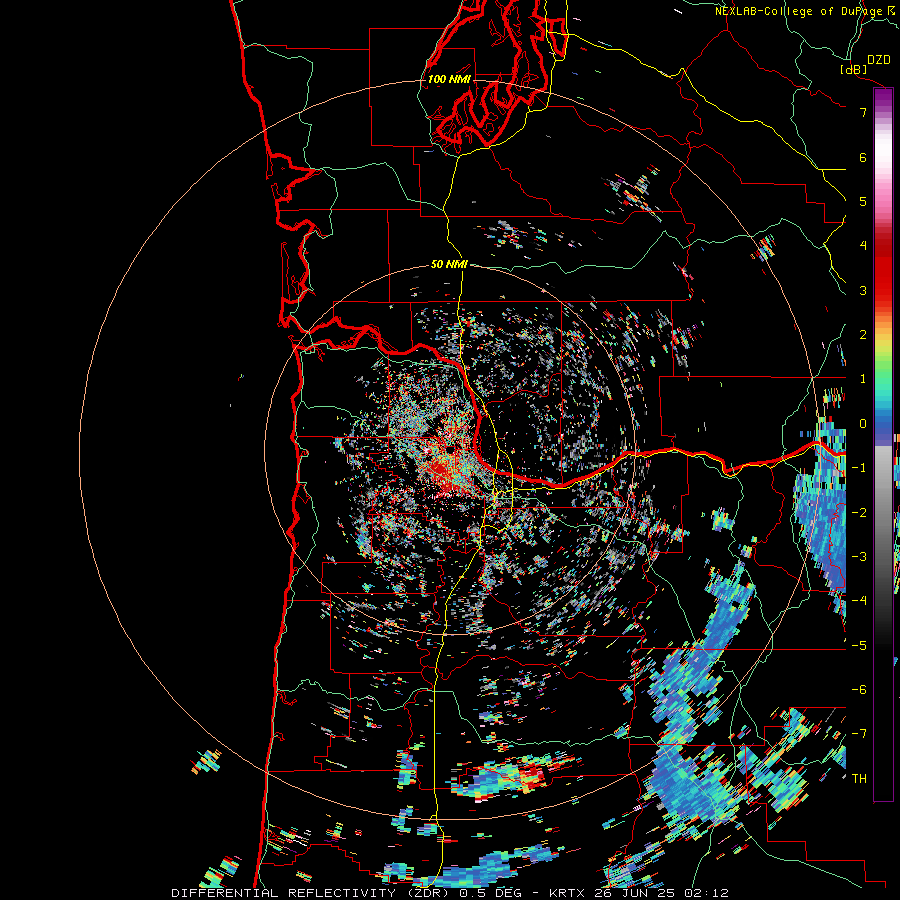Image resolution: width=900 pixels, height=900 pixels.
Task: Click the TH threshold label on scale
Action: click(859, 779)
